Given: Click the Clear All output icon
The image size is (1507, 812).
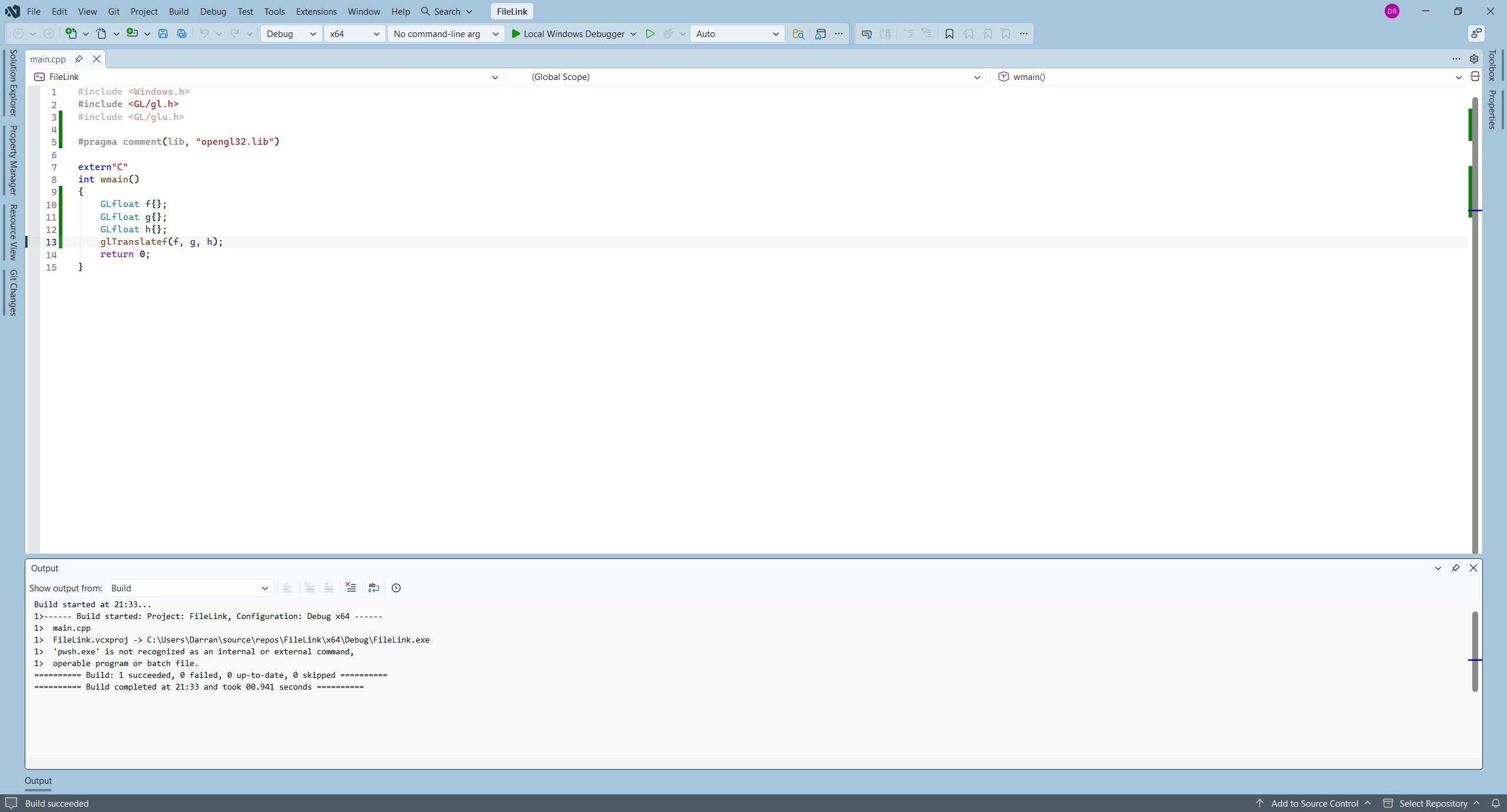Looking at the screenshot, I should 351,587.
